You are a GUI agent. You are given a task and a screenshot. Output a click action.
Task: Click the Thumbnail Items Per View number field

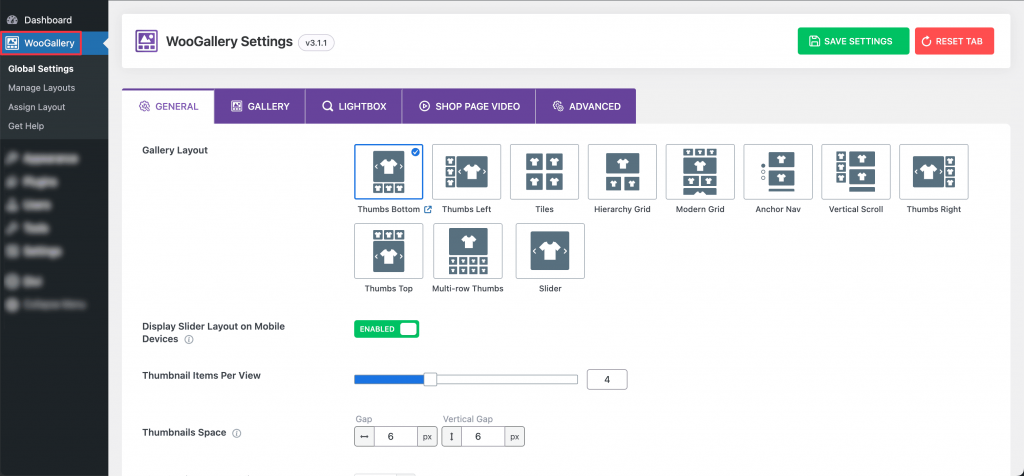click(607, 379)
